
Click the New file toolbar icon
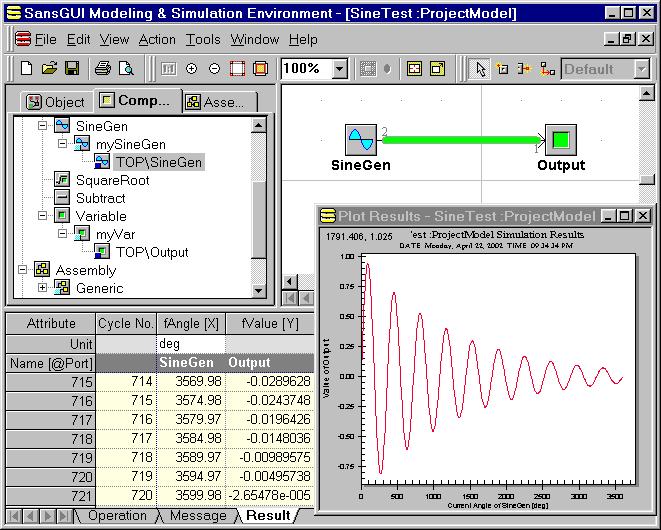click(27, 69)
